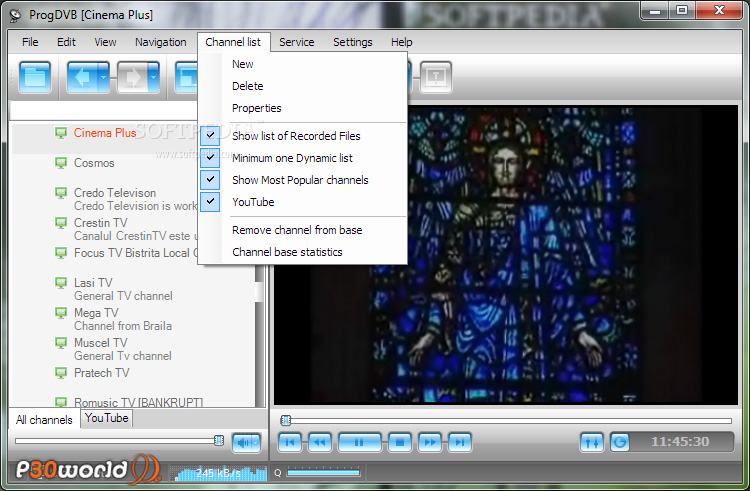Open the View menu
Viewport: 750px width, 491px height.
[105, 42]
